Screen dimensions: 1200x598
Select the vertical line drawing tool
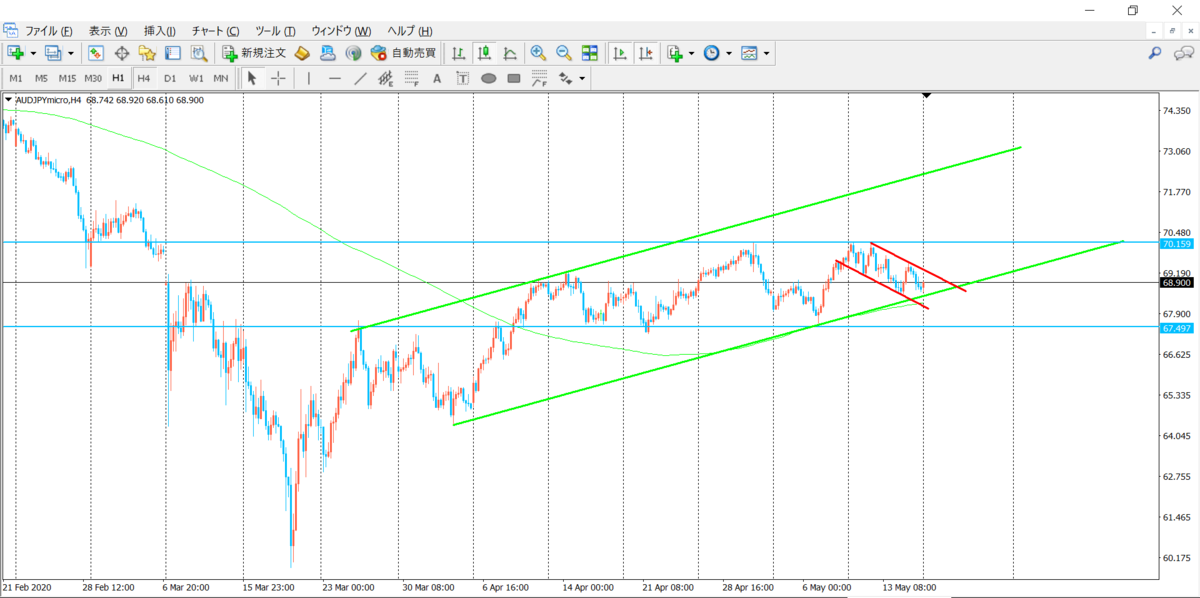309,78
